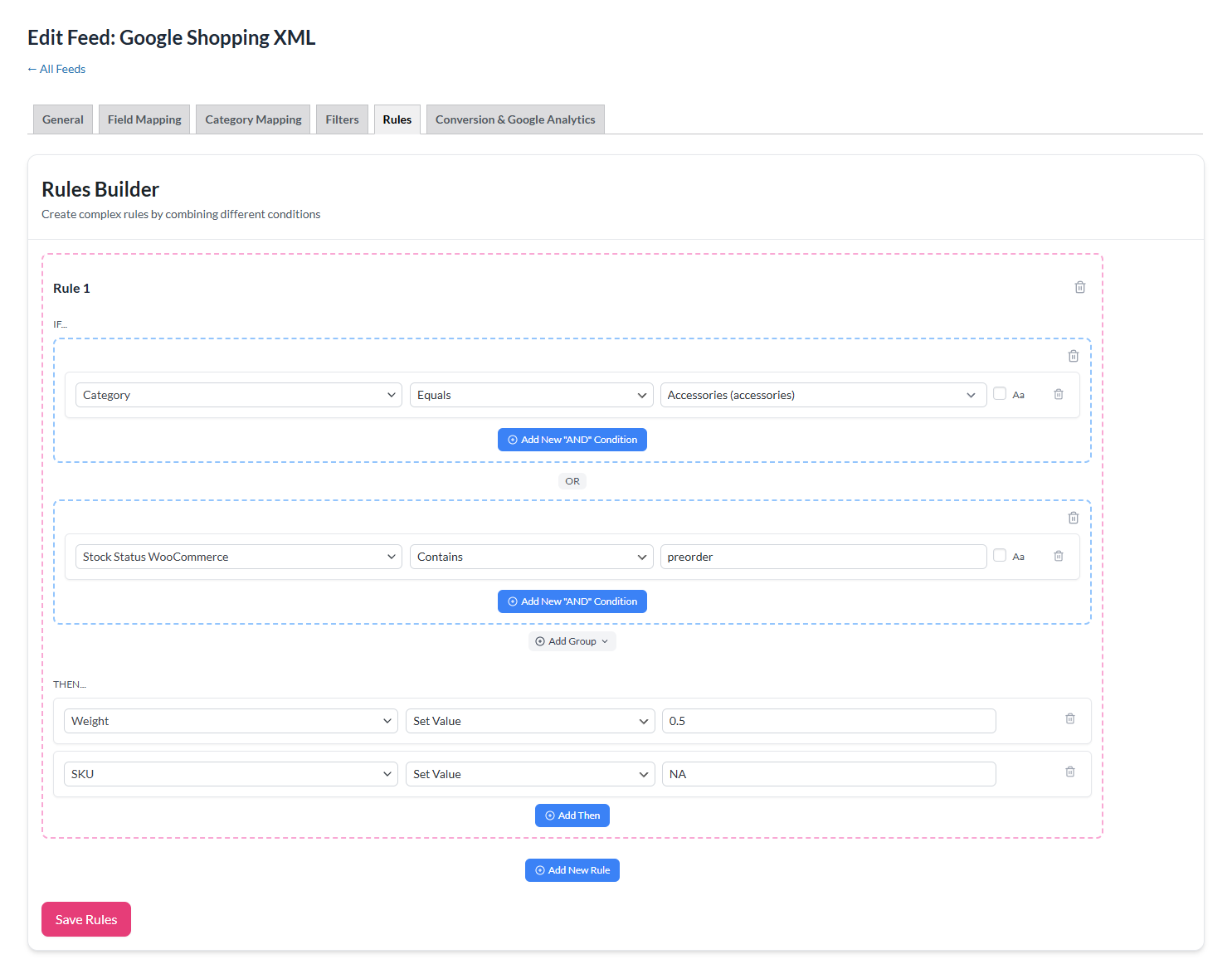Click the preorder value text field

822,557
